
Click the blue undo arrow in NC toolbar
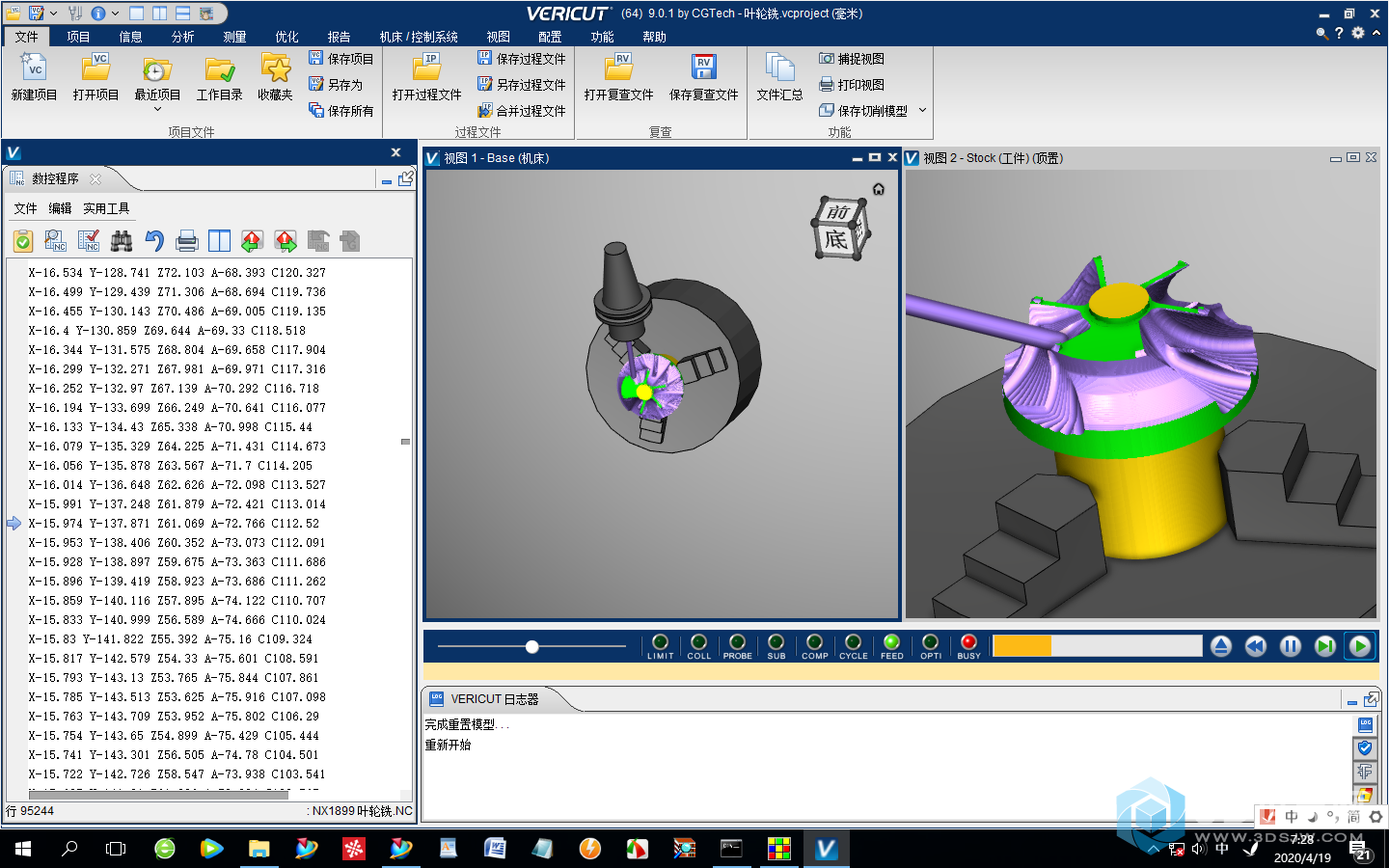pyautogui.click(x=154, y=241)
